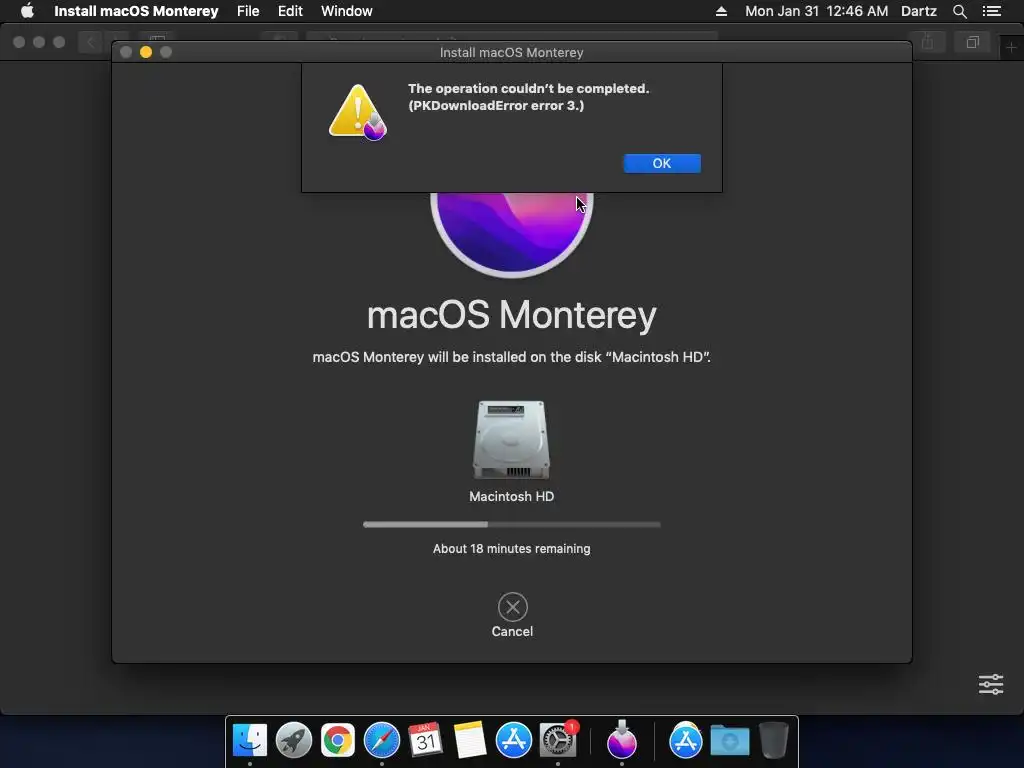Click the back arrow in background window

pyautogui.click(x=90, y=42)
